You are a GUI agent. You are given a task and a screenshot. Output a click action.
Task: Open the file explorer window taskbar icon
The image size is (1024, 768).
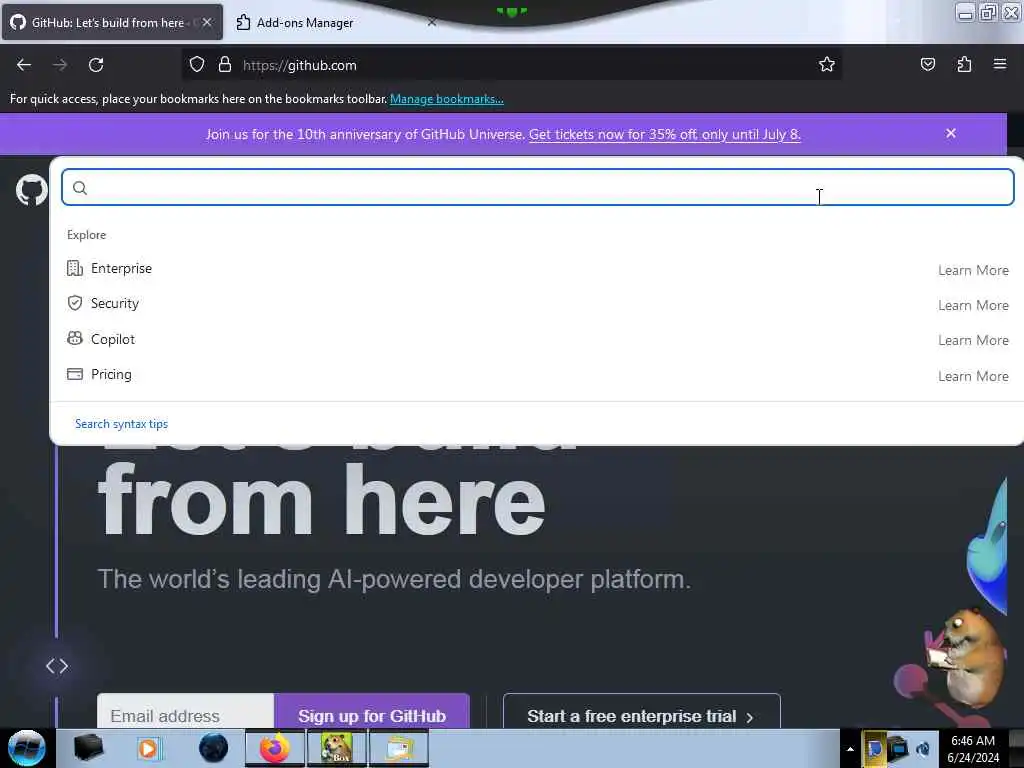click(x=399, y=748)
